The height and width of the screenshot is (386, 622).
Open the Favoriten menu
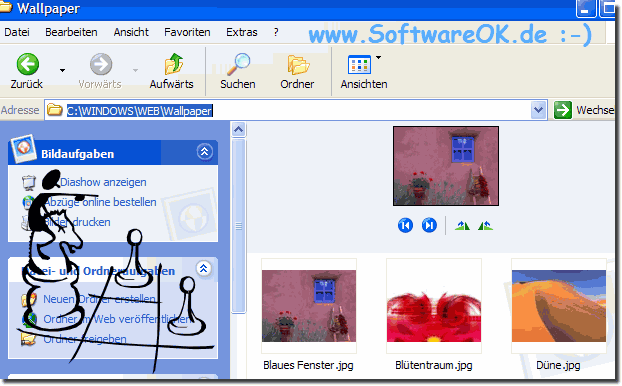(187, 32)
